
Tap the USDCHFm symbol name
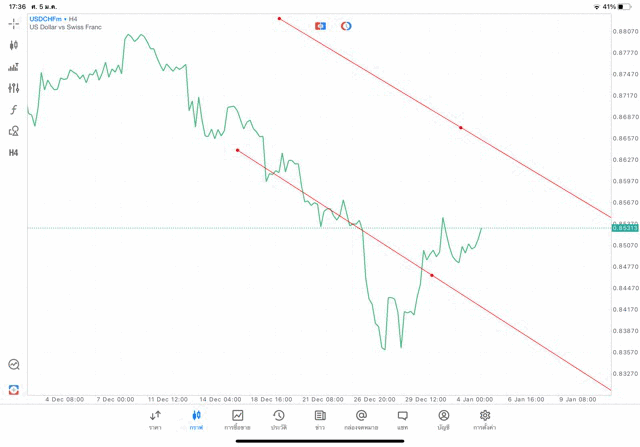pos(46,19)
